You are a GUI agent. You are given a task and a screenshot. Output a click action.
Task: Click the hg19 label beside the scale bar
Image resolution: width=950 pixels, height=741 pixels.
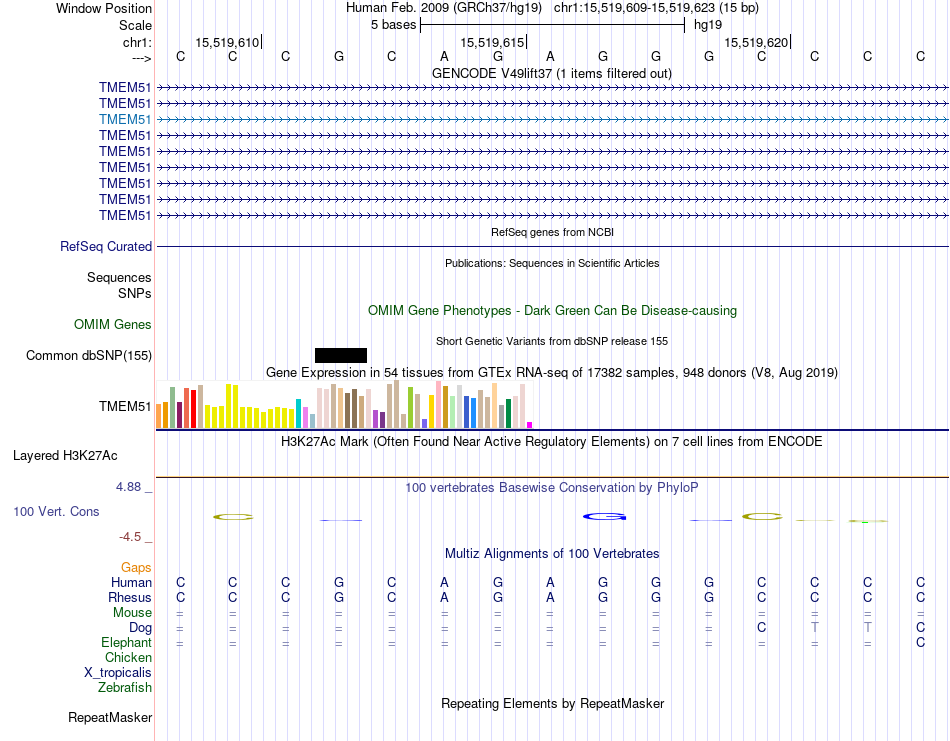tap(708, 25)
